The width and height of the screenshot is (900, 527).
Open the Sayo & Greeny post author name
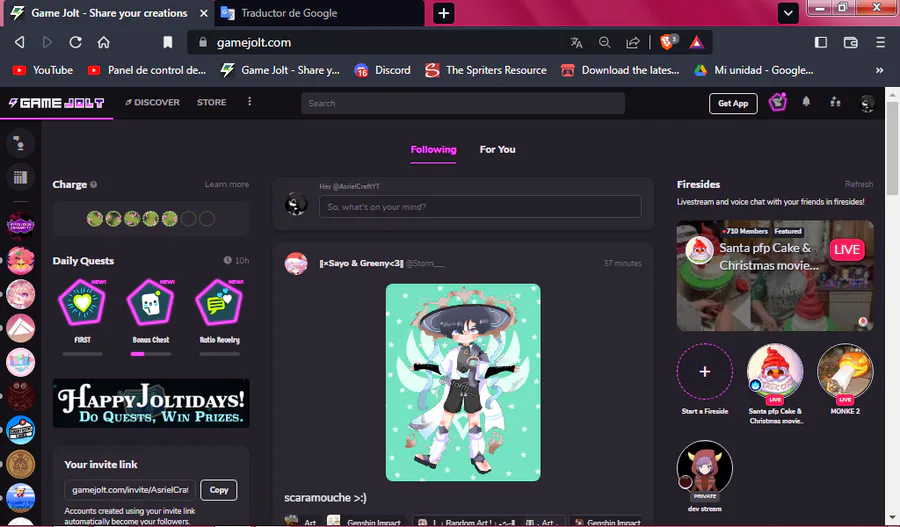pos(362,264)
